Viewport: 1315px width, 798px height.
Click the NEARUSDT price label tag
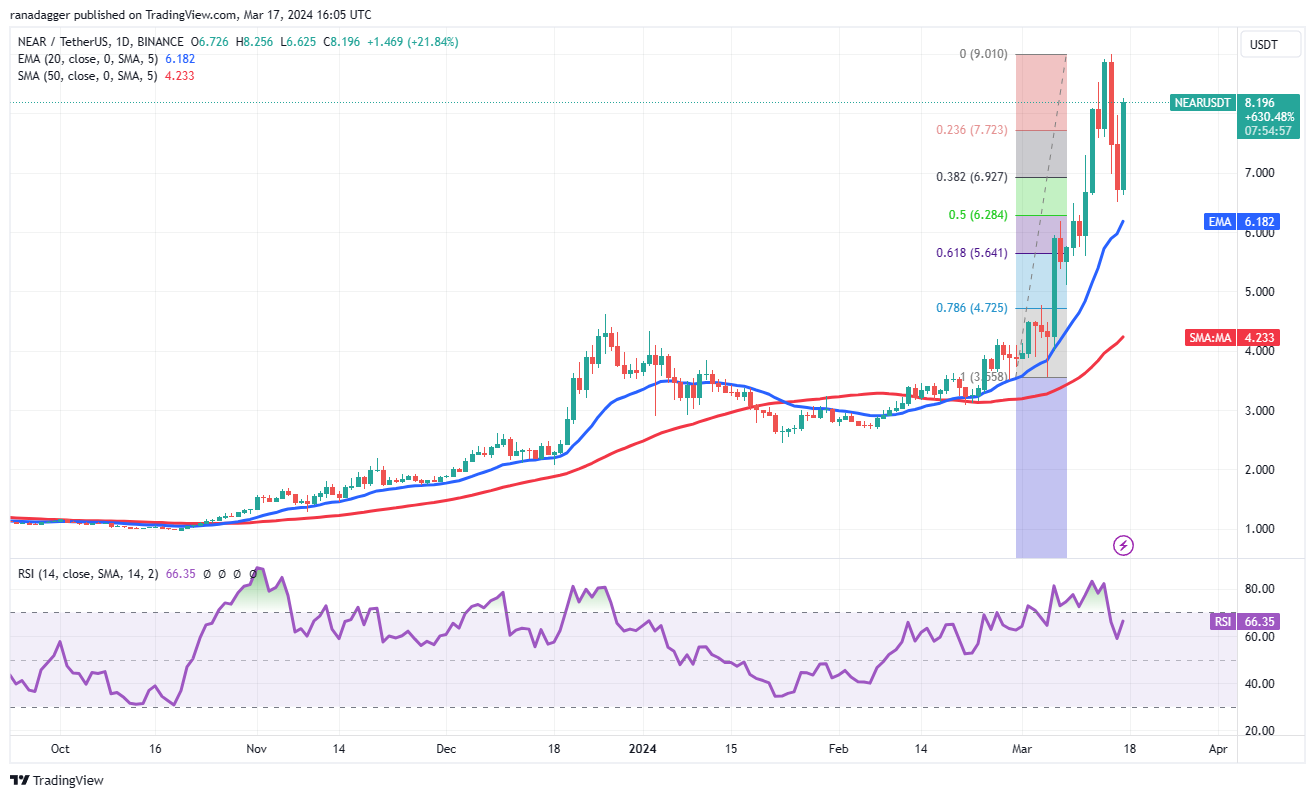tap(1202, 102)
